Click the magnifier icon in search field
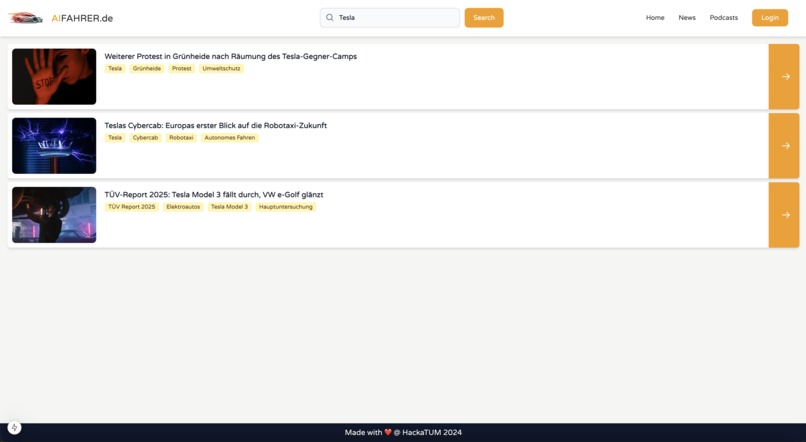Viewport: 806px width, 442px height. (329, 17)
